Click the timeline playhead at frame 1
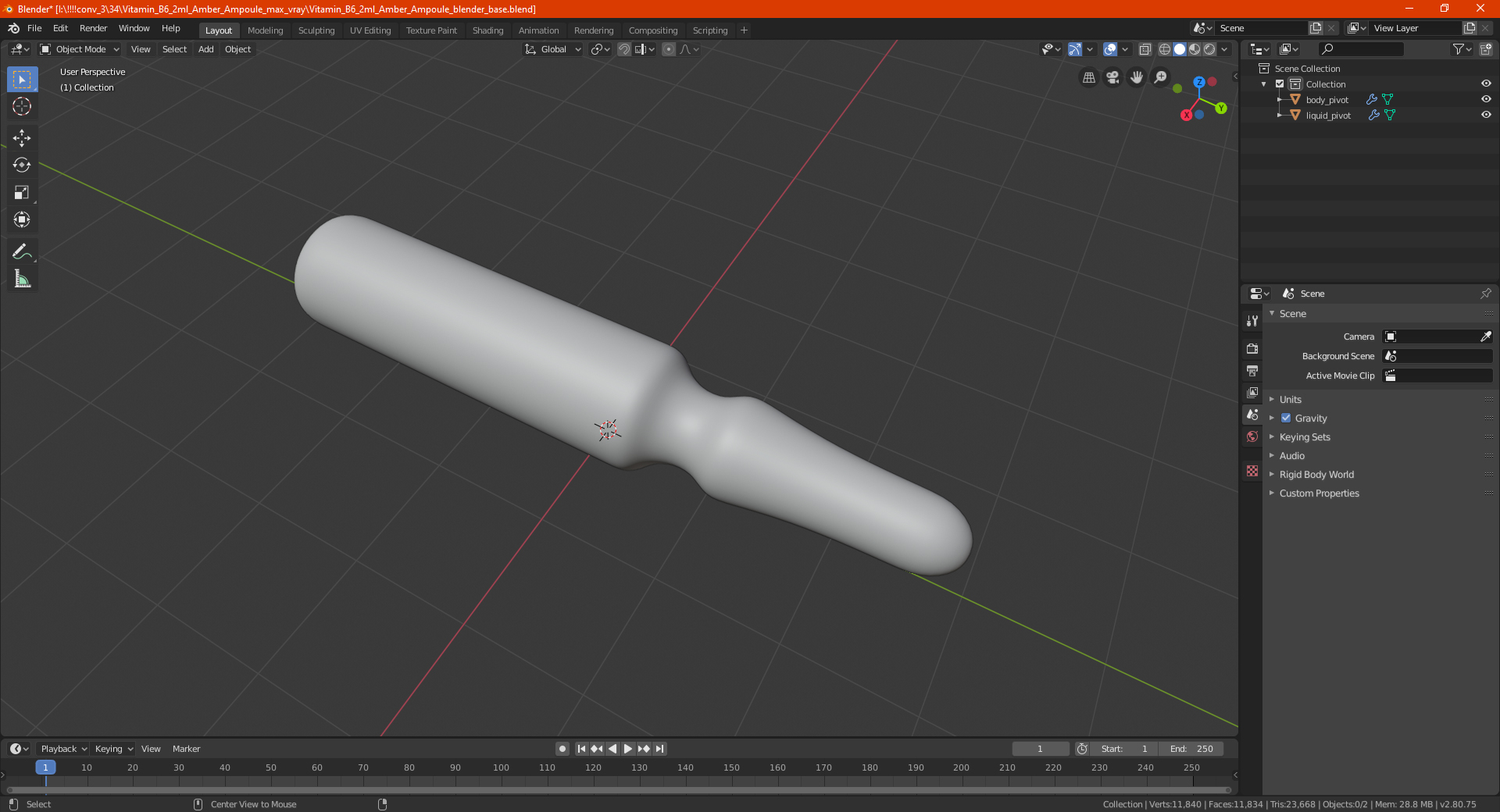Screen dimensions: 1500x812 click(x=45, y=767)
